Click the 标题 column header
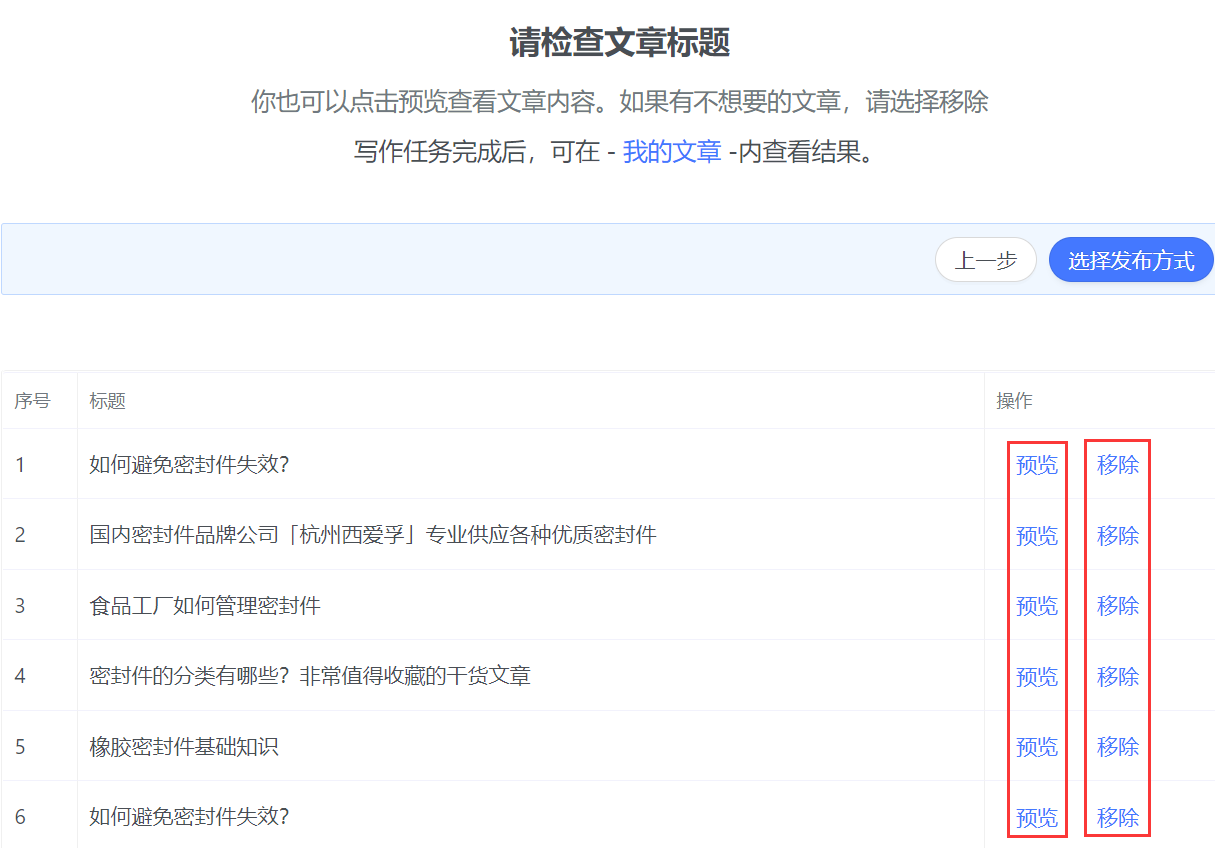 [x=107, y=401]
